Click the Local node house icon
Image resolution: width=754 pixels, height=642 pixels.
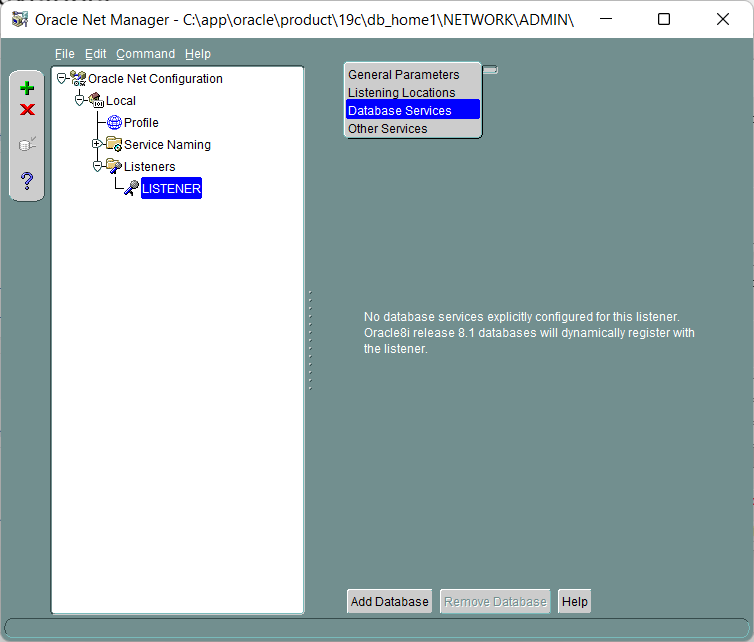(96, 100)
